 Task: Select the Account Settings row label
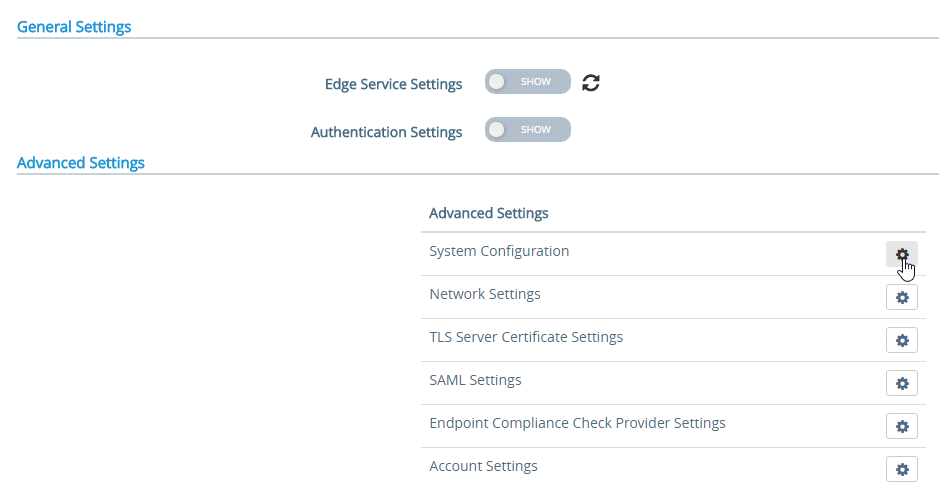point(483,466)
